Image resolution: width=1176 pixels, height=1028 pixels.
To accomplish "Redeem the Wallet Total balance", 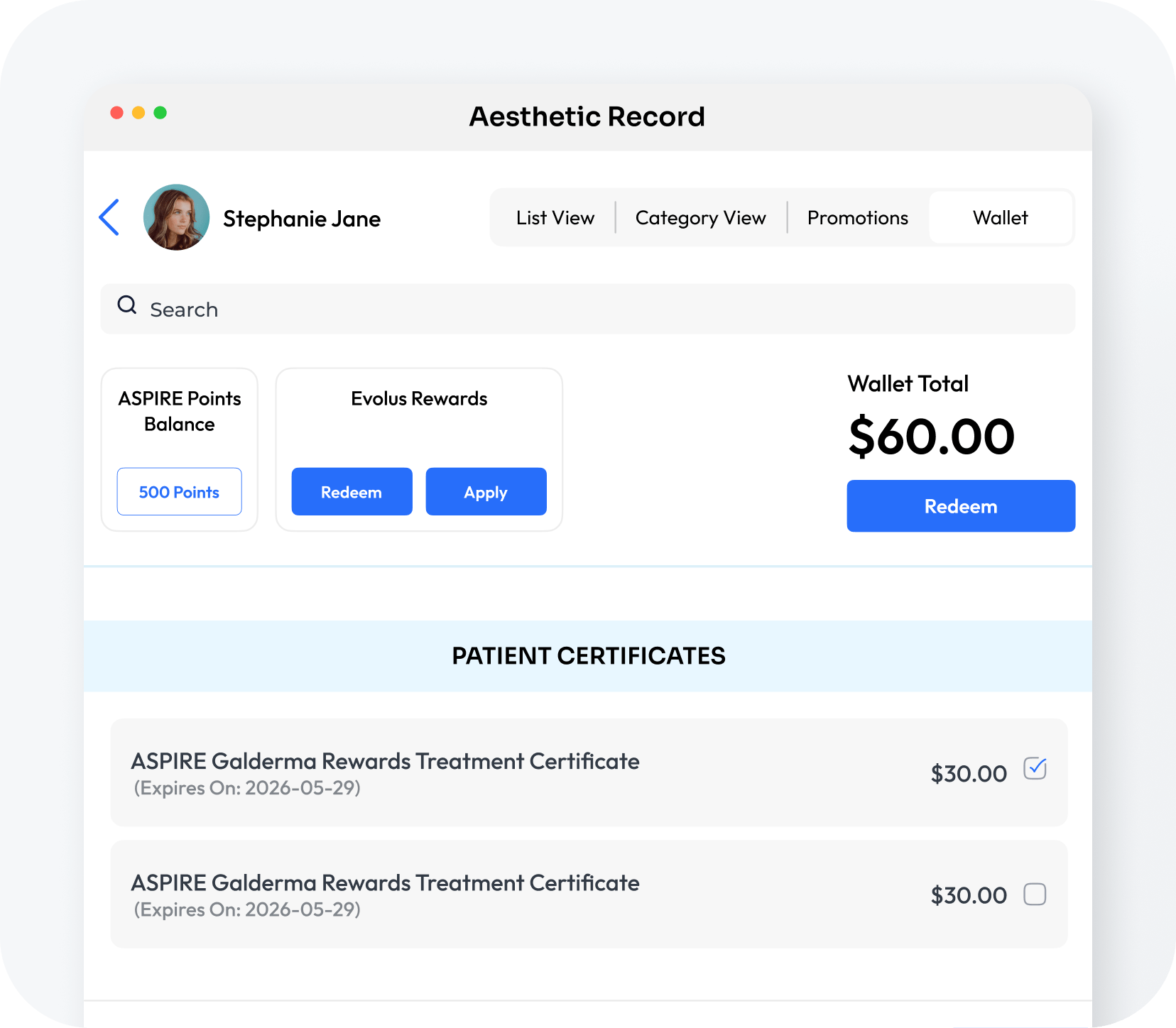I will click(960, 505).
